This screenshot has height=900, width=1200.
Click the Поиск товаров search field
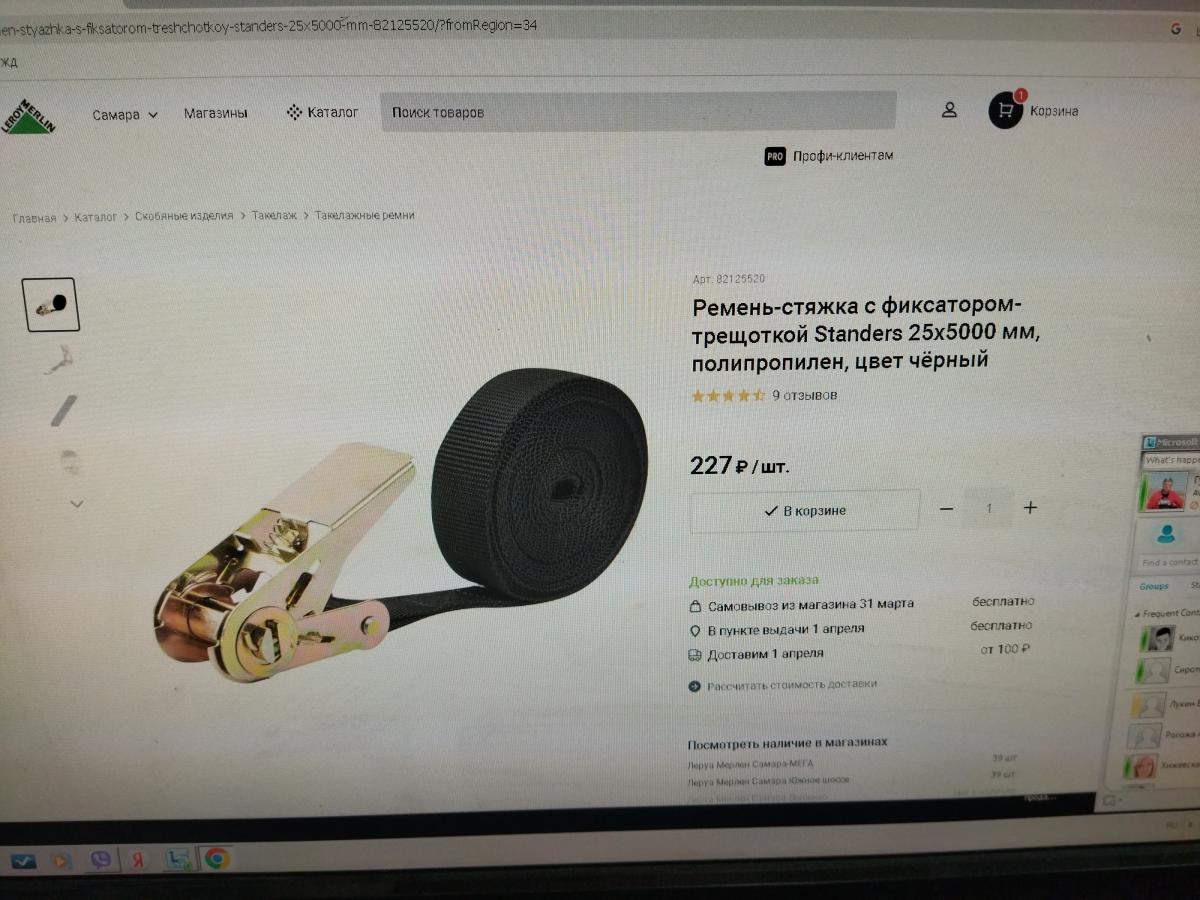[x=638, y=112]
